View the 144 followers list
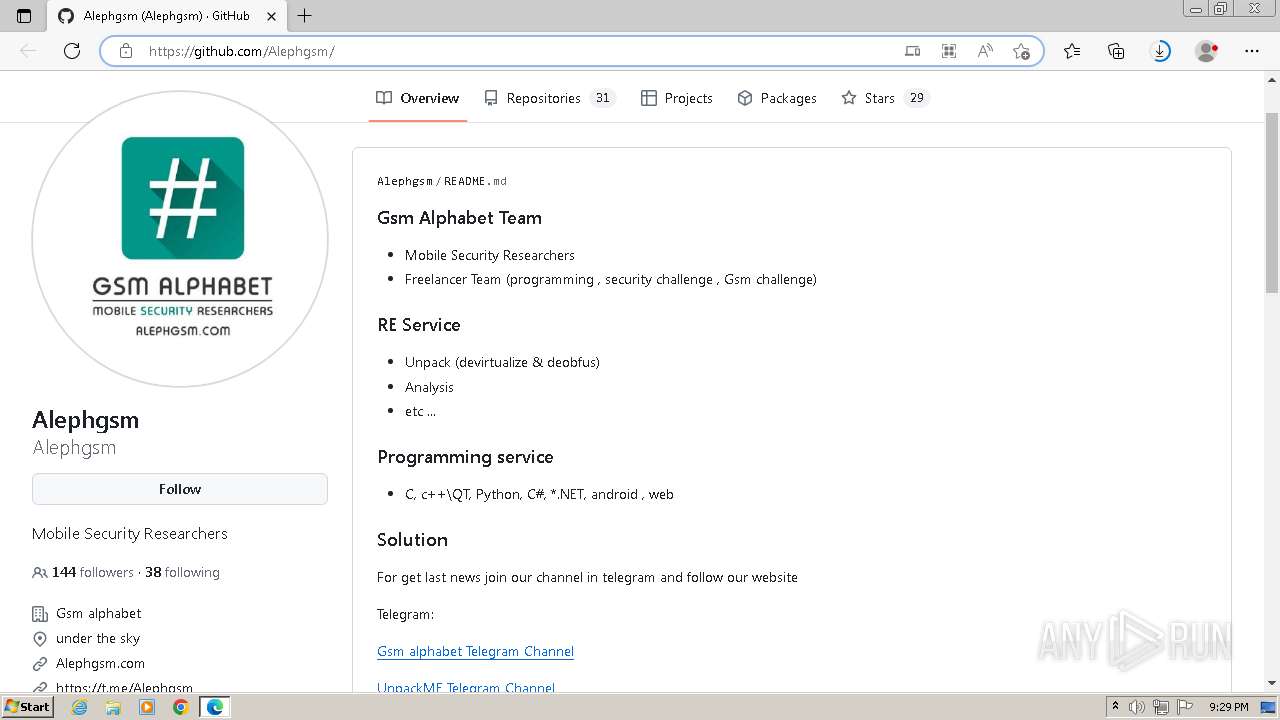This screenshot has height=720, width=1280. 93,572
